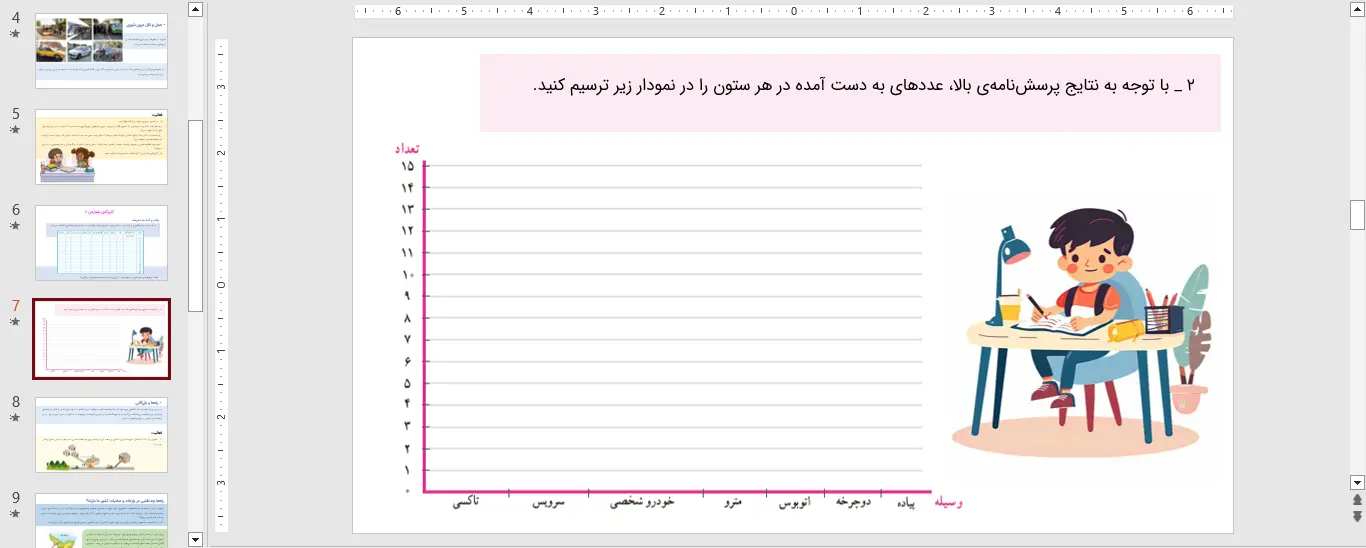The image size is (1366, 548).
Task: Go to next slide with double-down arrow
Action: tap(1357, 516)
